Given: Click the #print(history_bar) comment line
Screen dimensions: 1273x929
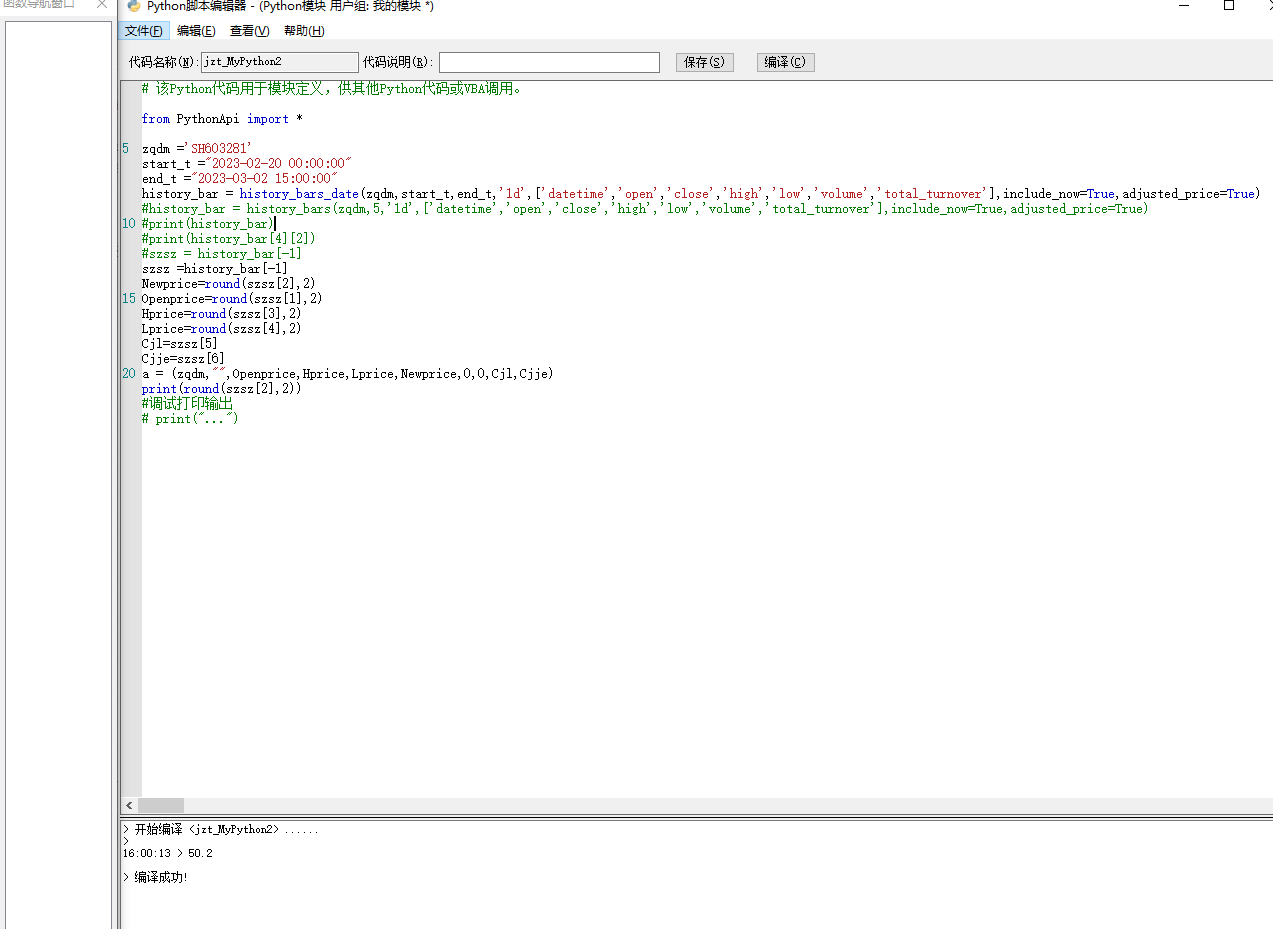Looking at the screenshot, I should point(207,224).
